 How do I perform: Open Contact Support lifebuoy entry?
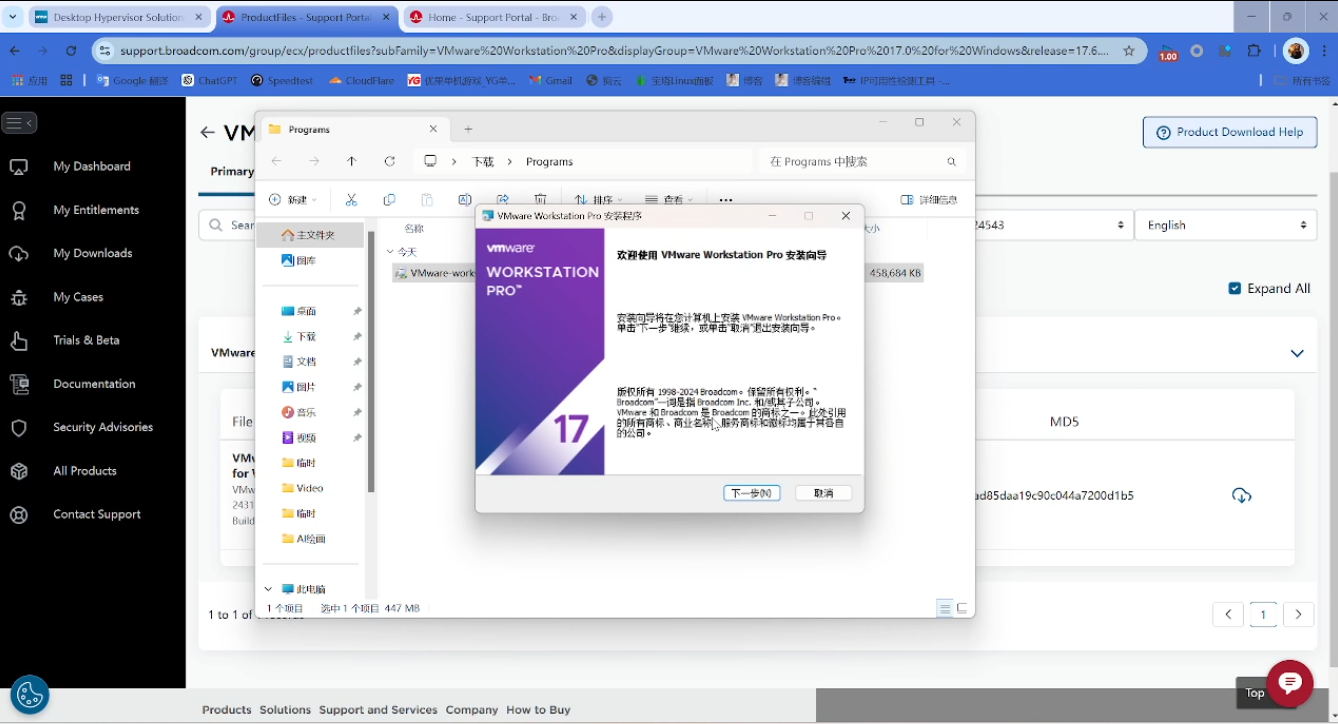click(97, 514)
